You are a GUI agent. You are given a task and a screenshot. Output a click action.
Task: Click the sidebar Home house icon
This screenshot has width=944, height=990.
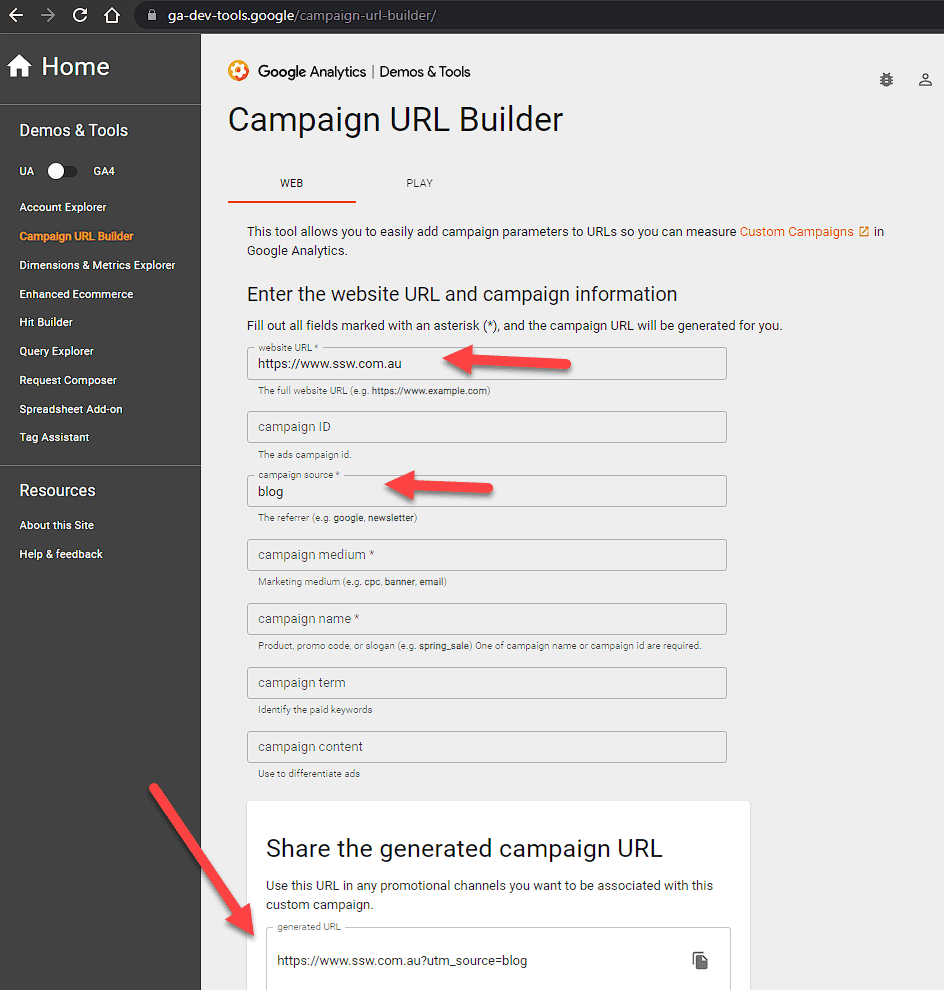pos(19,67)
